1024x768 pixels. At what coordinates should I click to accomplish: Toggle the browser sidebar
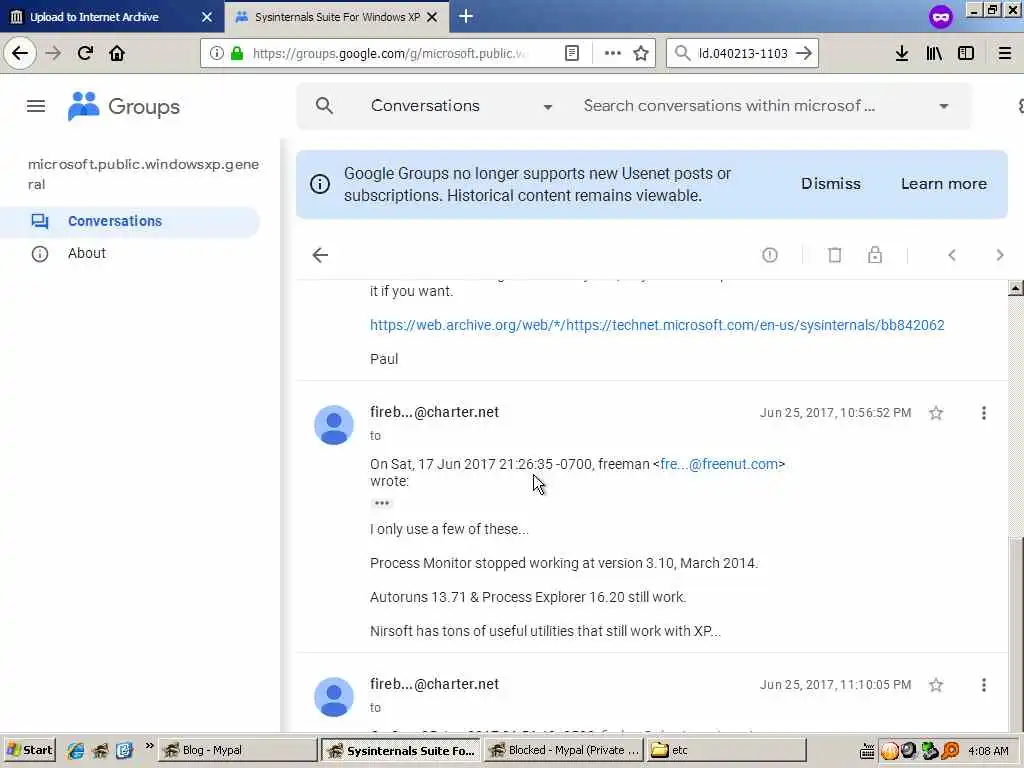coord(966,53)
